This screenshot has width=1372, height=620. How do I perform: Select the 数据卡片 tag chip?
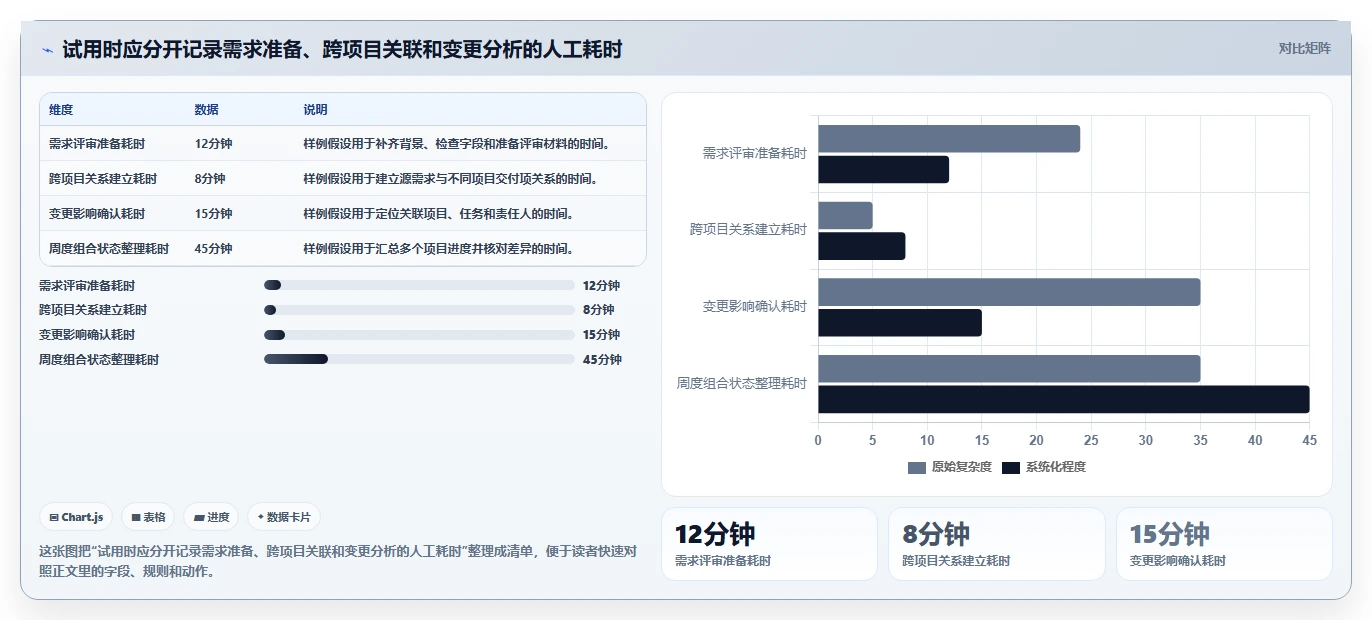click(x=284, y=517)
